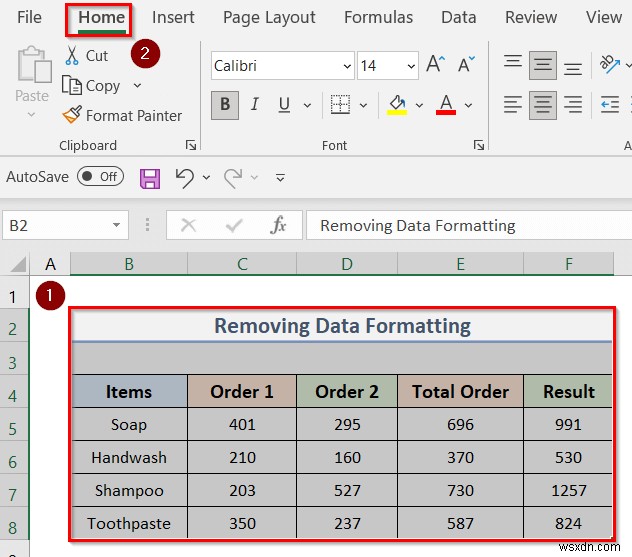Toggle Bold formatting
The height and width of the screenshot is (557, 632).
tap(225, 105)
